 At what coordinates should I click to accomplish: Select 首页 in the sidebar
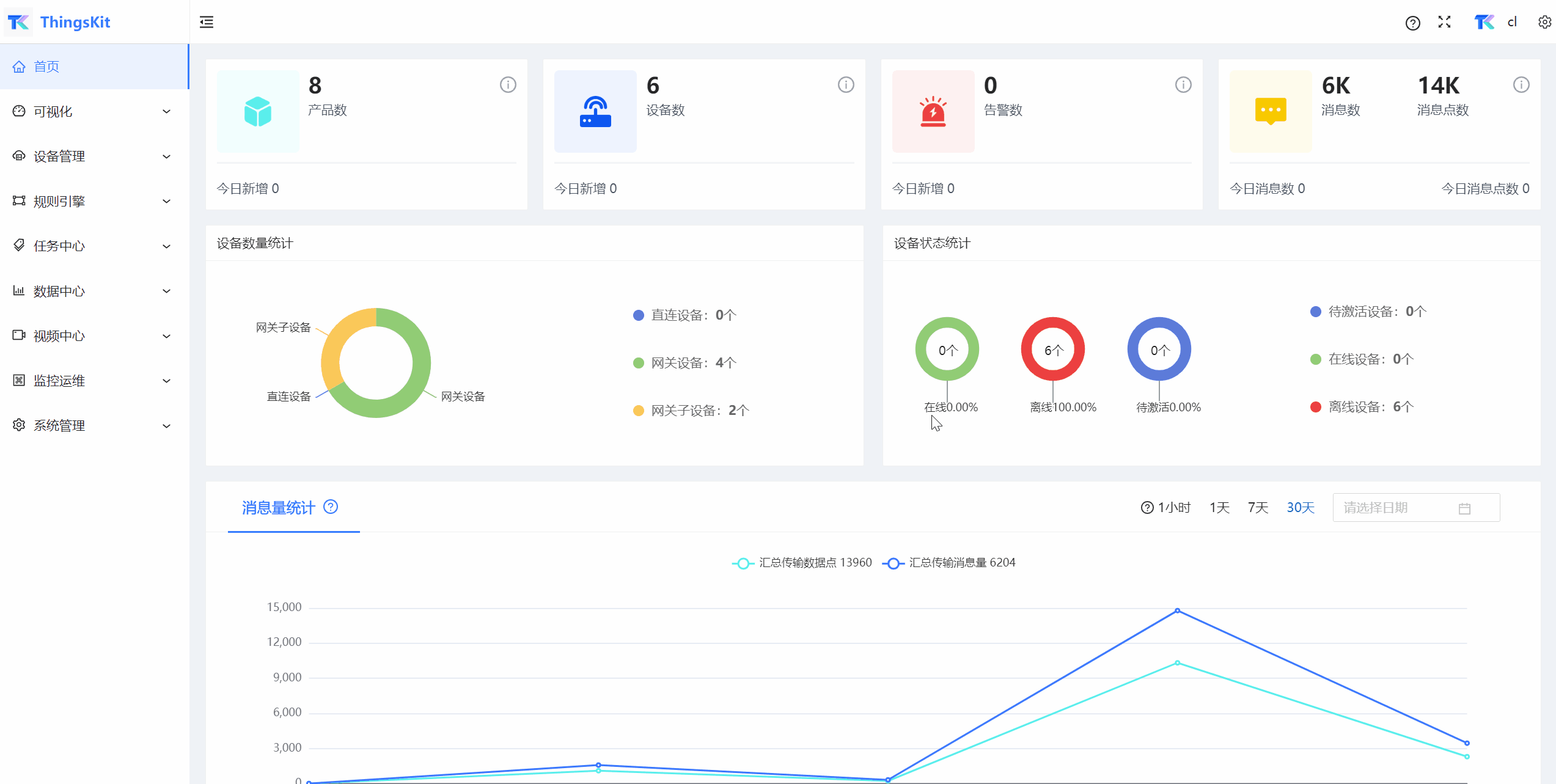[x=46, y=67]
